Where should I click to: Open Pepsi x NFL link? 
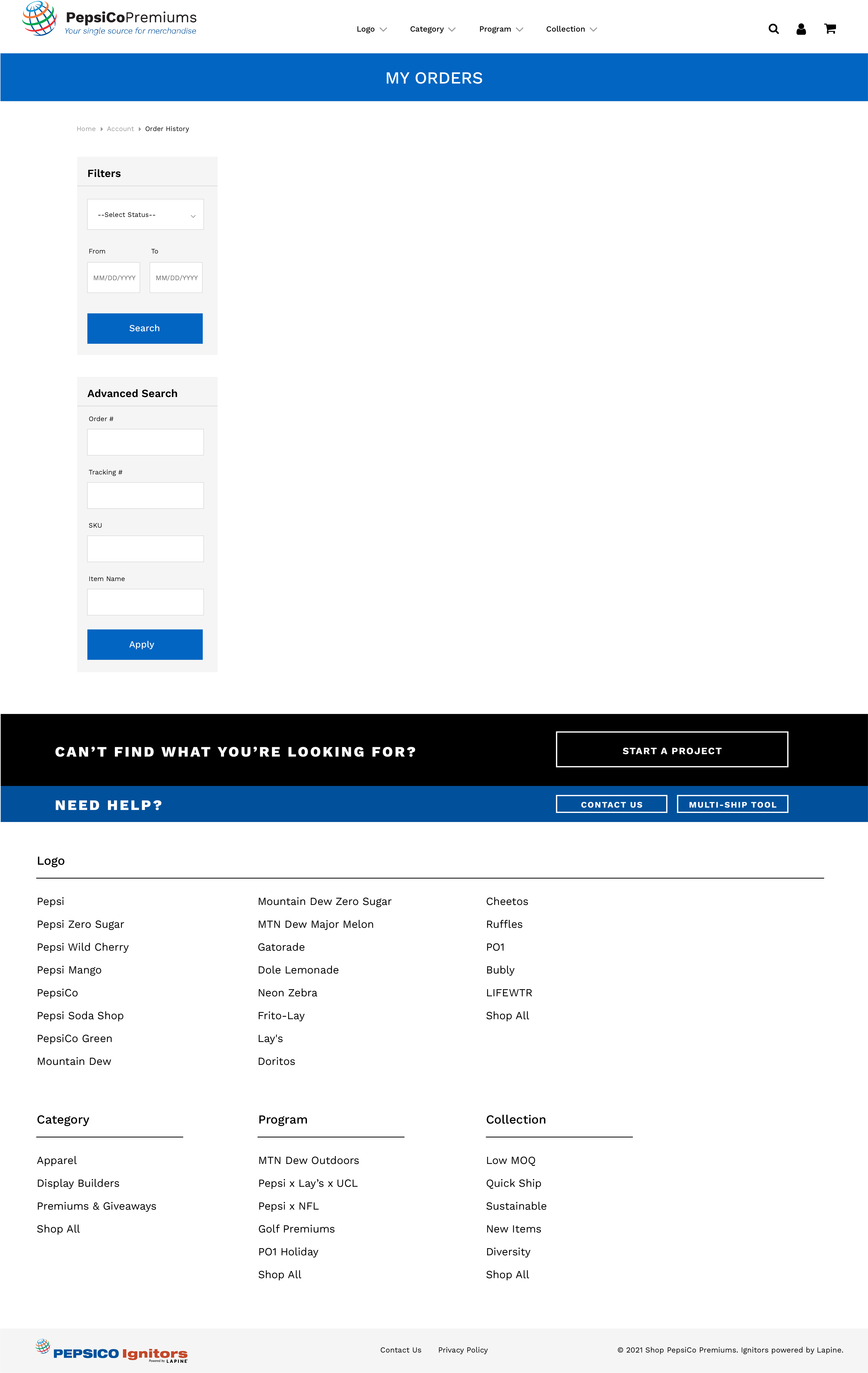tap(288, 1206)
